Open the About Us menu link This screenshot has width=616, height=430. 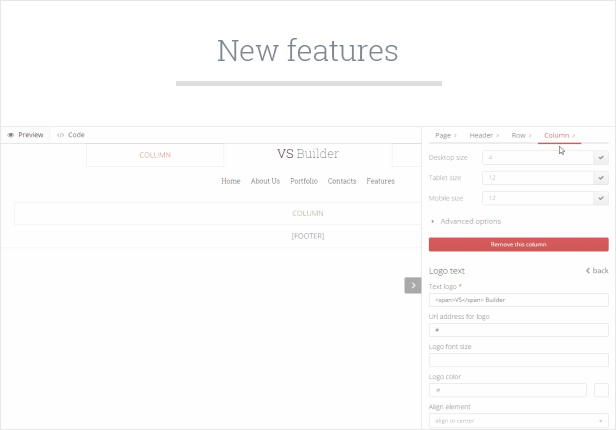point(265,181)
